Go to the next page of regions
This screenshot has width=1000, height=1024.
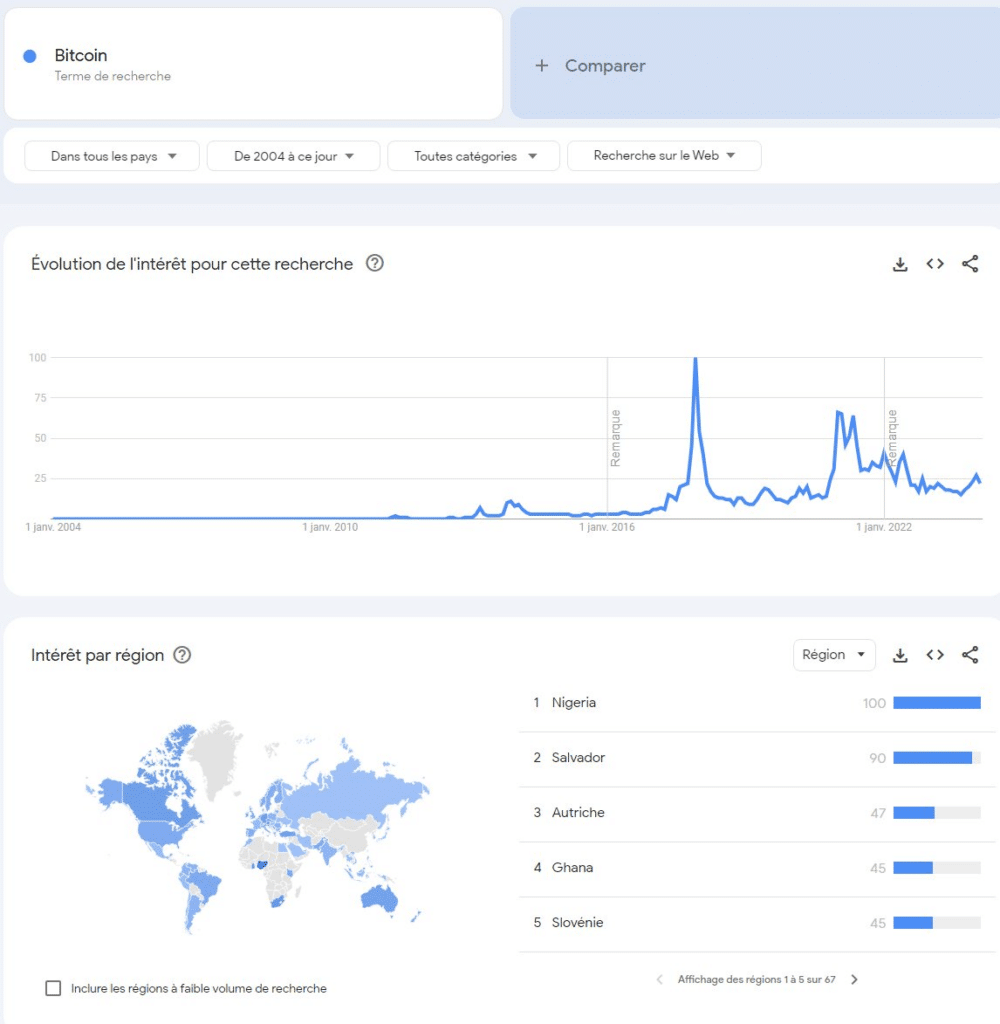pyautogui.click(x=855, y=979)
